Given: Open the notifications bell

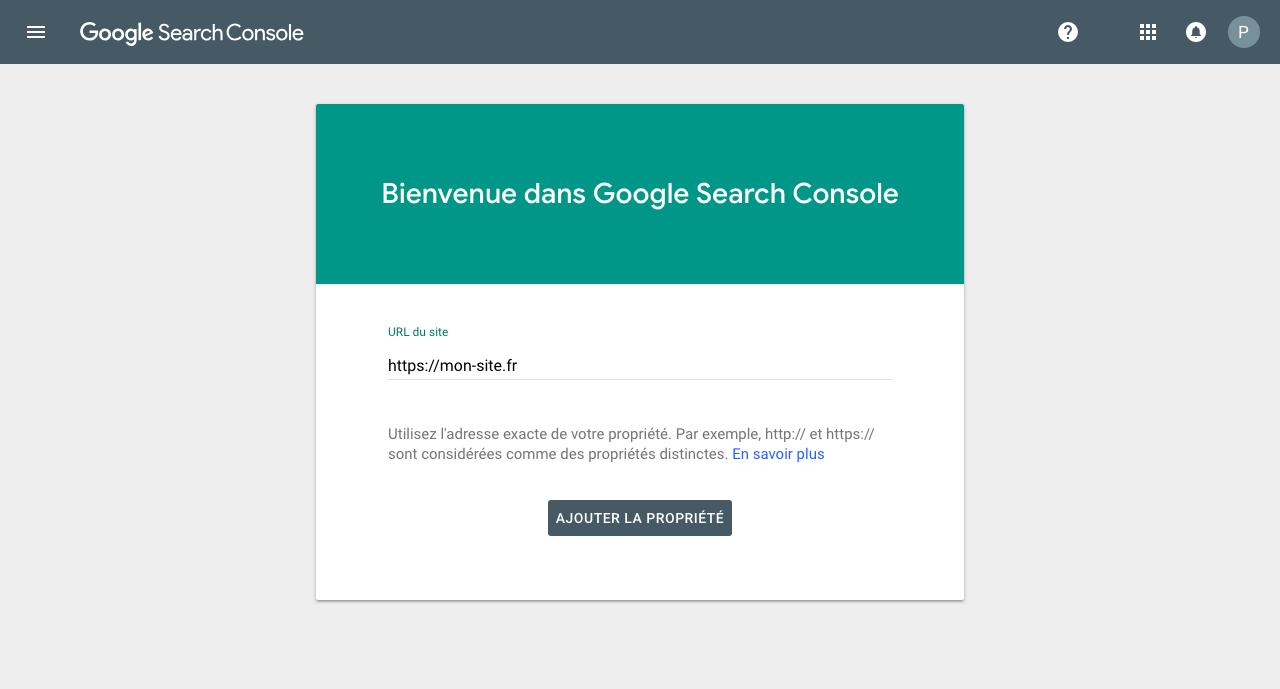Looking at the screenshot, I should click(1195, 32).
